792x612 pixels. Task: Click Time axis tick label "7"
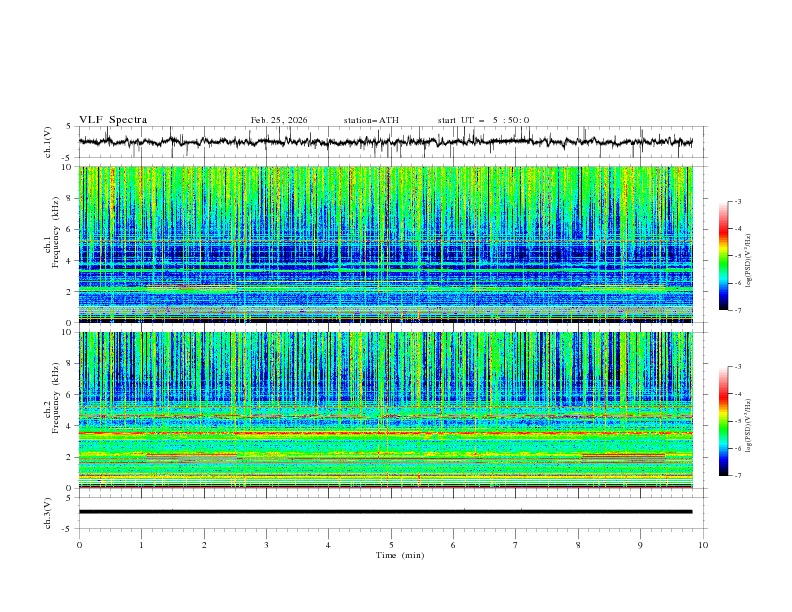(x=516, y=545)
